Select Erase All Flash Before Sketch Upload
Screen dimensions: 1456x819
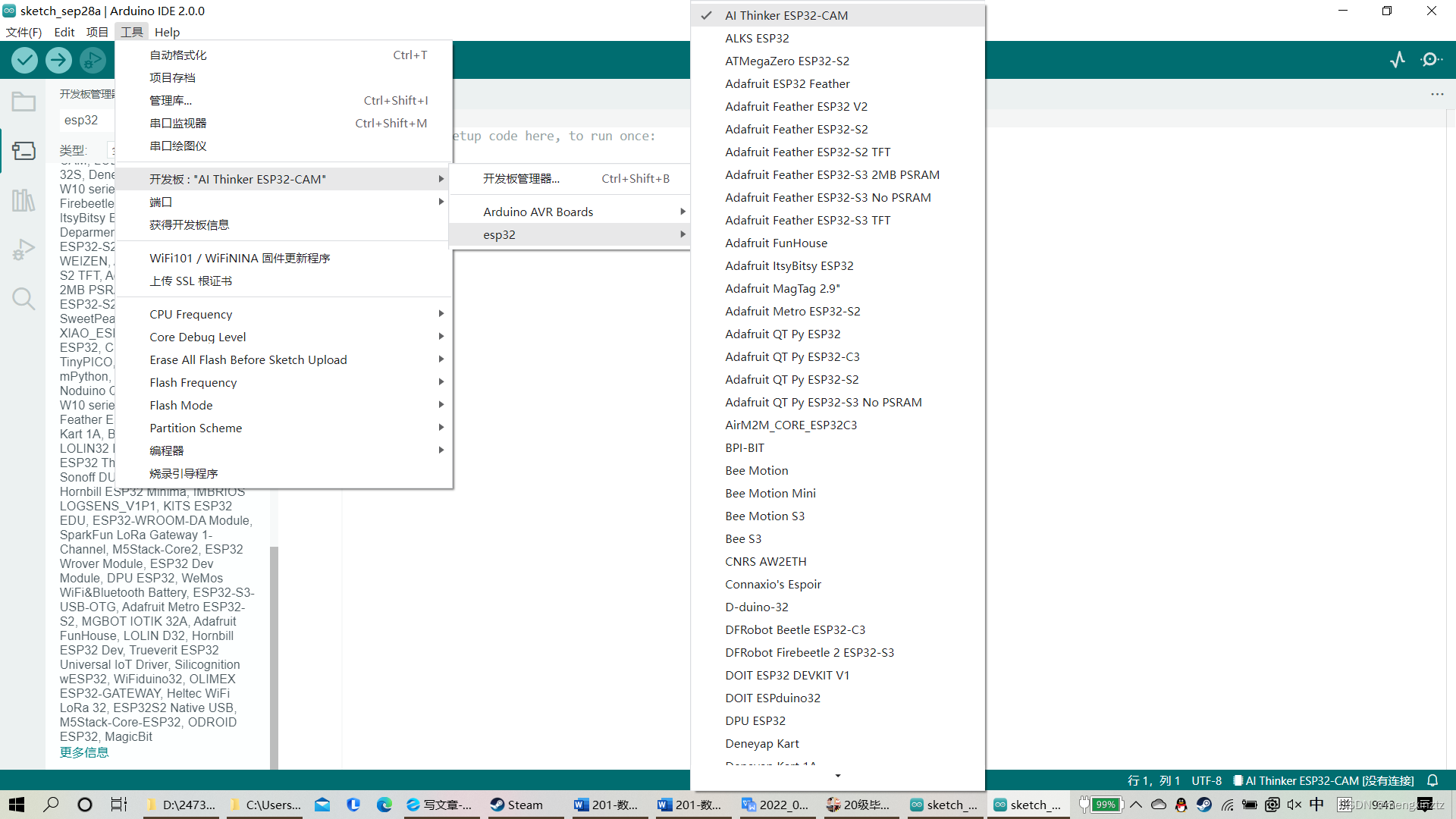point(284,359)
